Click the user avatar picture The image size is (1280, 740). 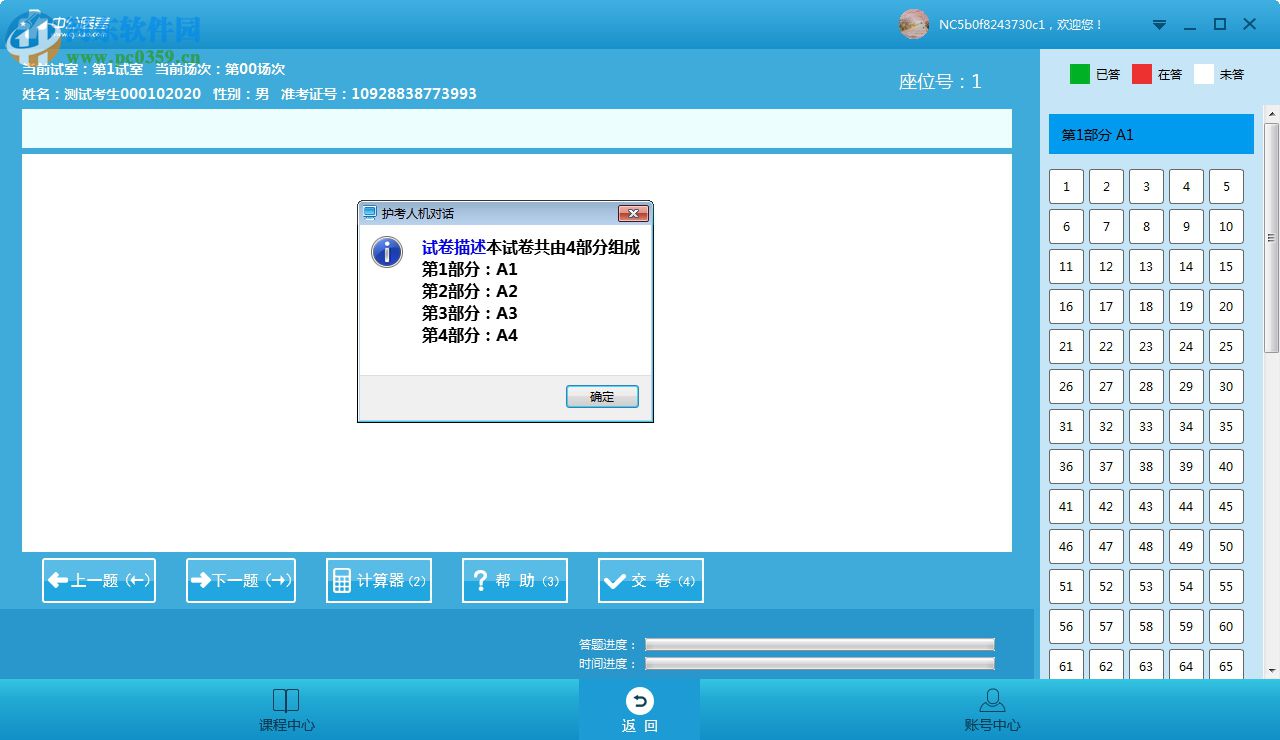pos(914,24)
